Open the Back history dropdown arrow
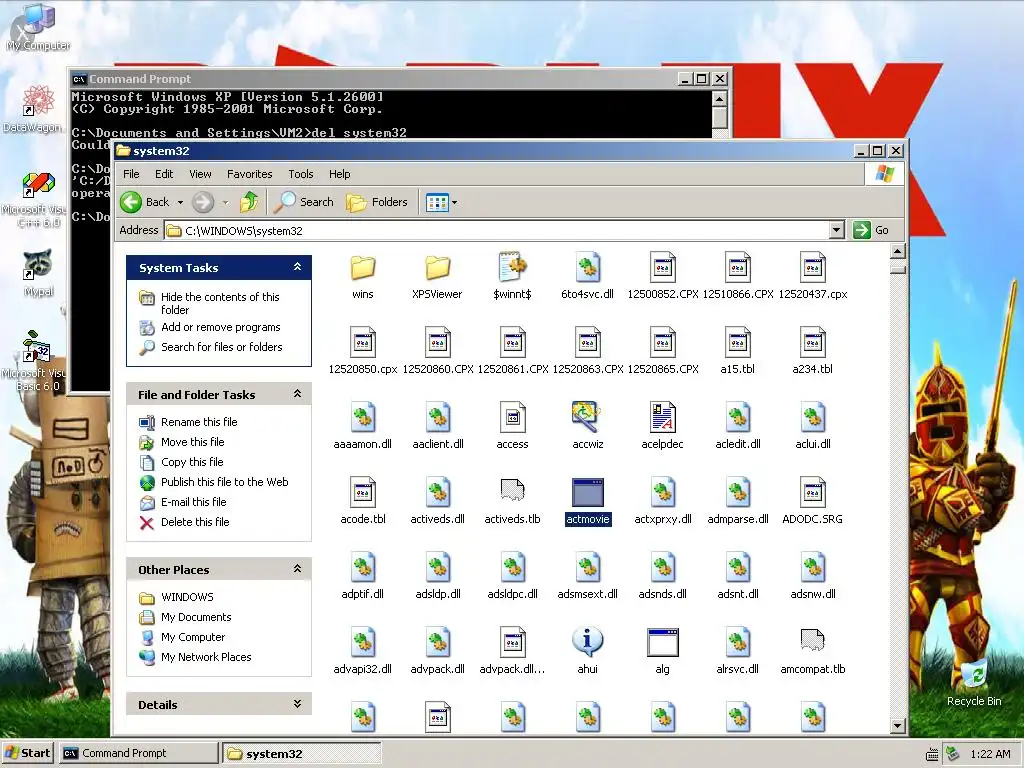The height and width of the screenshot is (768, 1024). pos(180,202)
